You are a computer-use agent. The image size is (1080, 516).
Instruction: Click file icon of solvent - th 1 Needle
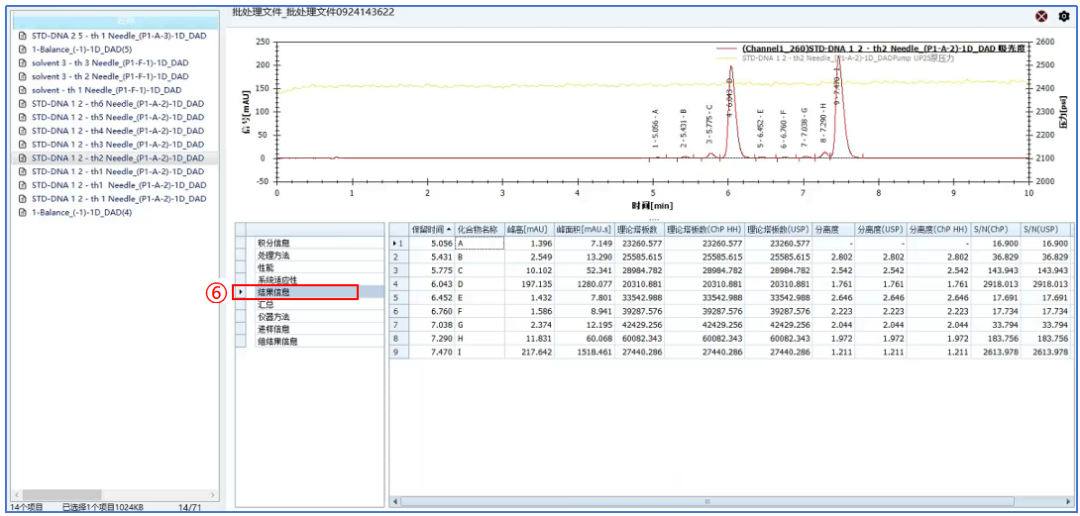[23, 90]
